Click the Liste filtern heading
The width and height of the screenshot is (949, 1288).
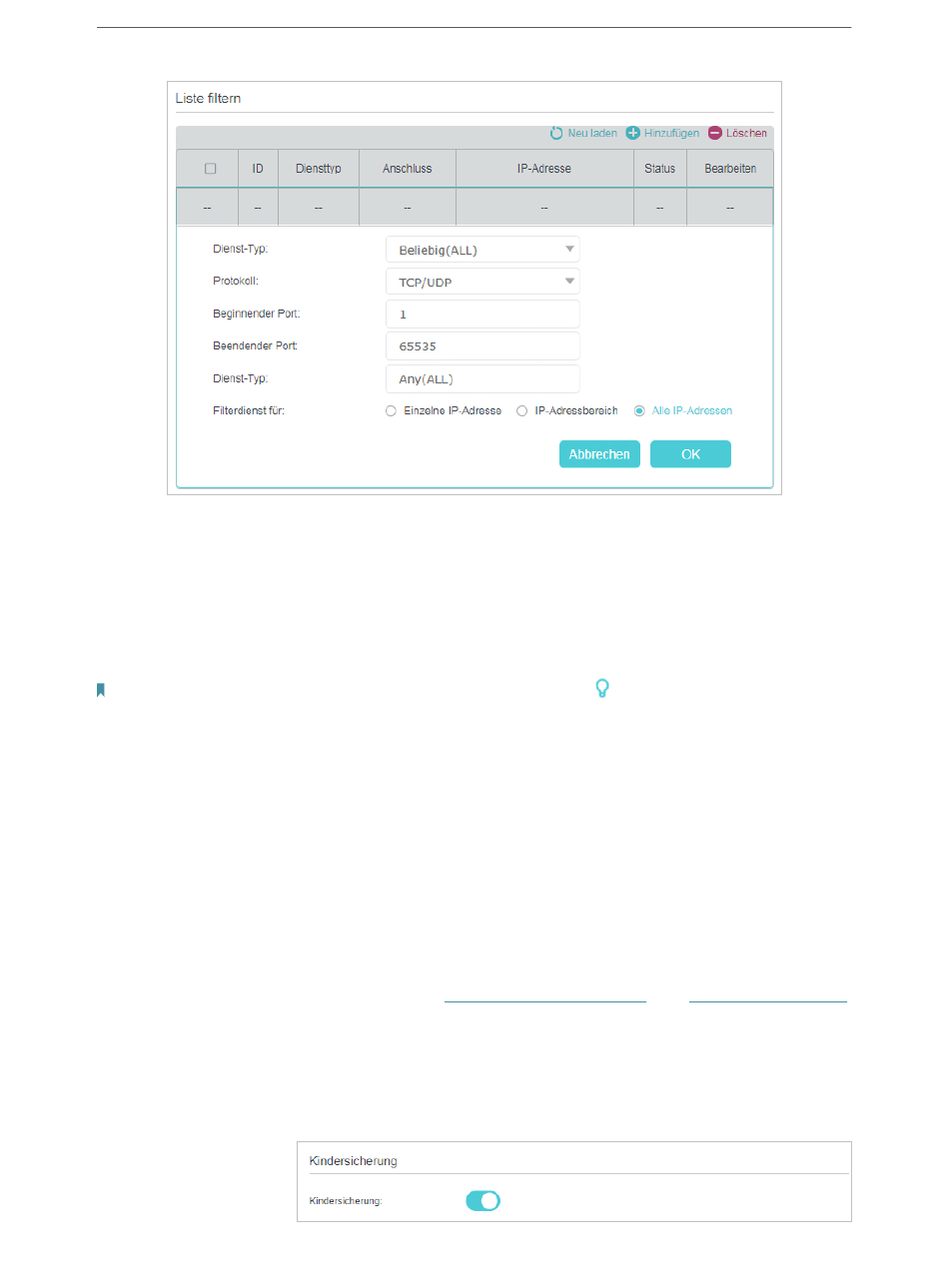208,98
